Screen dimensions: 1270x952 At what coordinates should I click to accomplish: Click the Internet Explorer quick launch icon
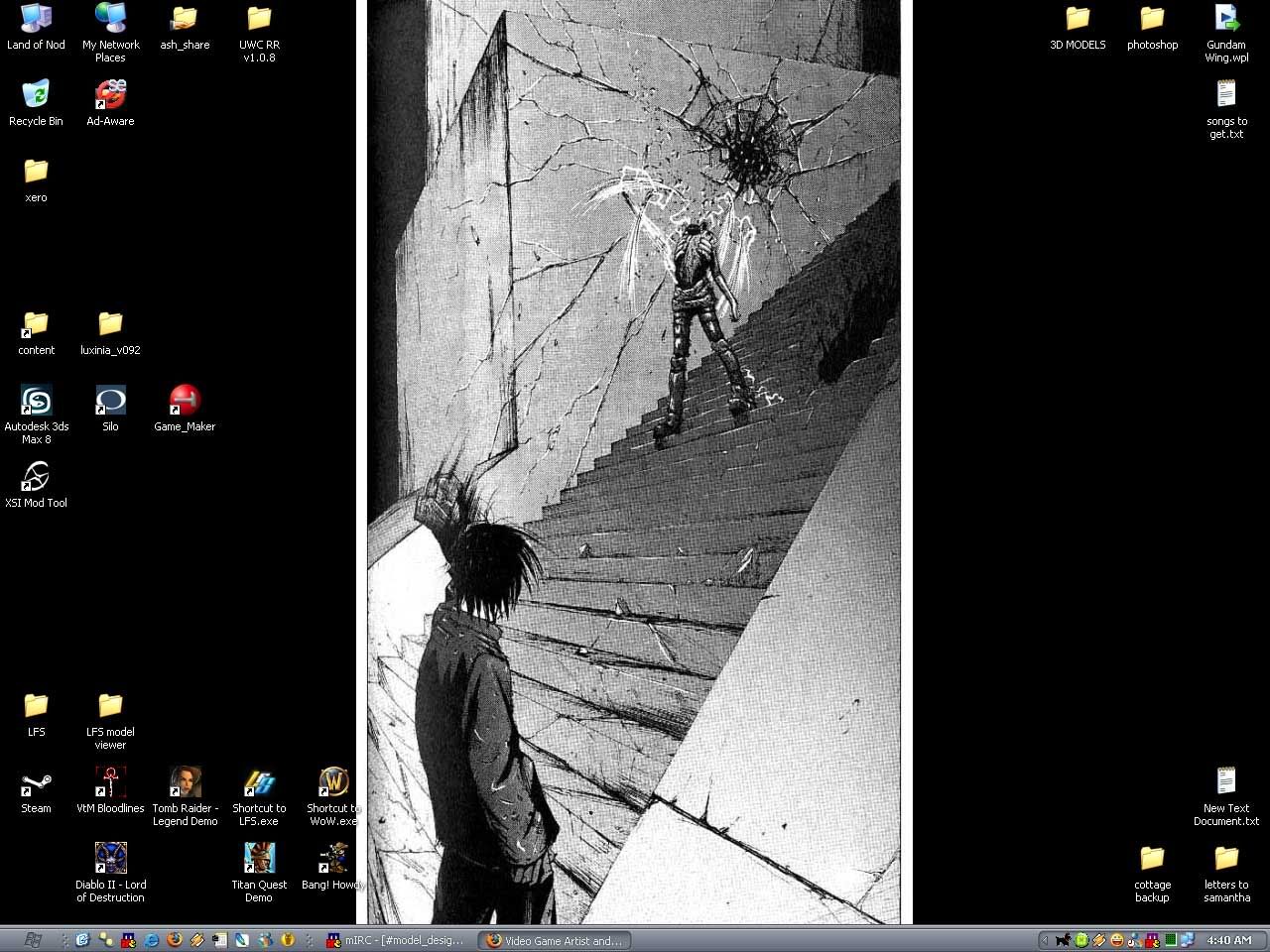[x=152, y=940]
